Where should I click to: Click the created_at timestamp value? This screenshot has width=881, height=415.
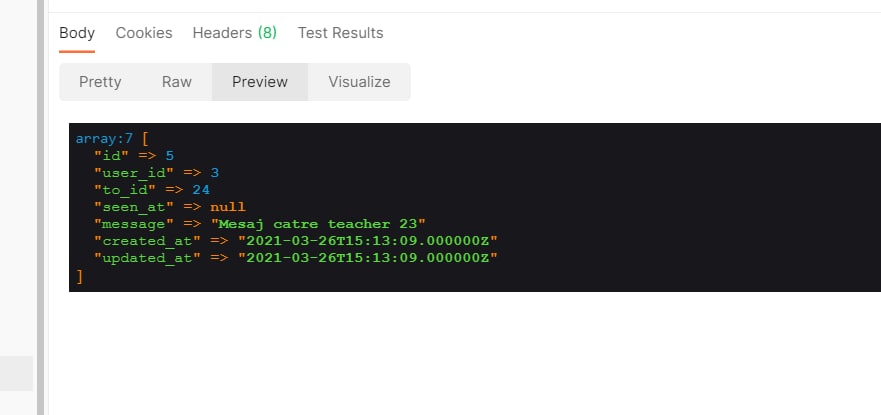(368, 241)
